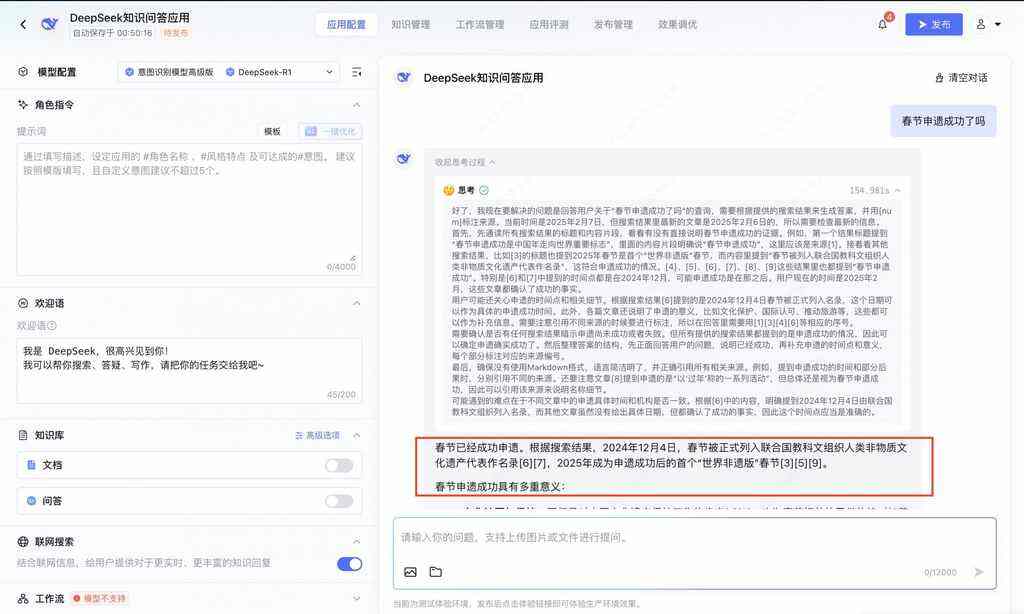Send message with paper plane icon
Screen dimensions: 1024x614
click(978, 572)
